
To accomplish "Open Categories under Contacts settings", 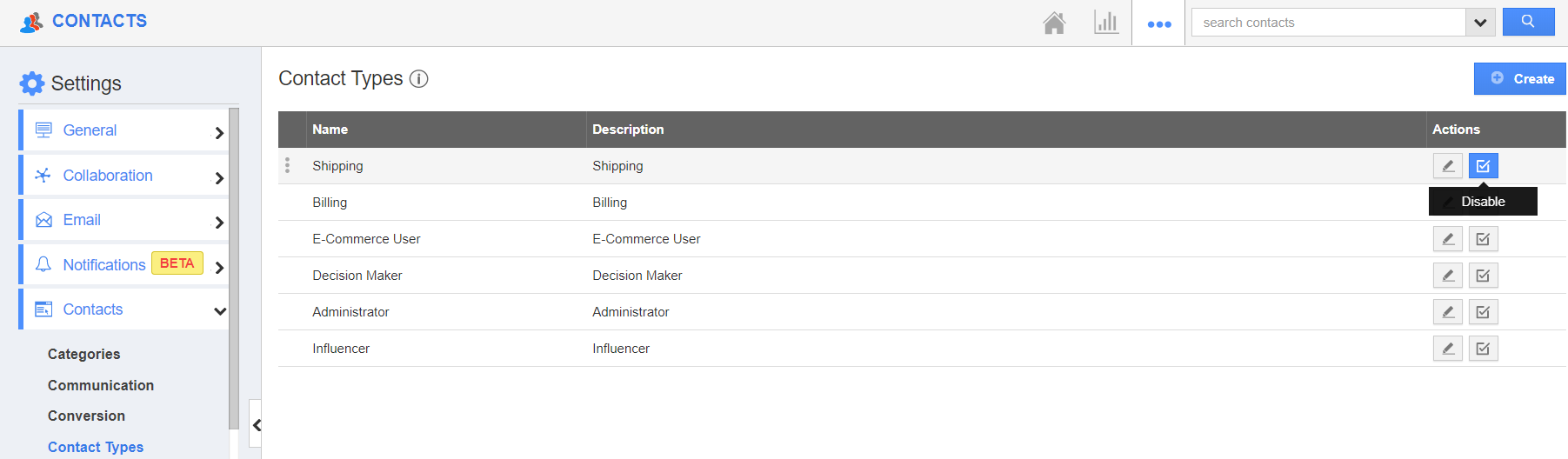I will (84, 354).
